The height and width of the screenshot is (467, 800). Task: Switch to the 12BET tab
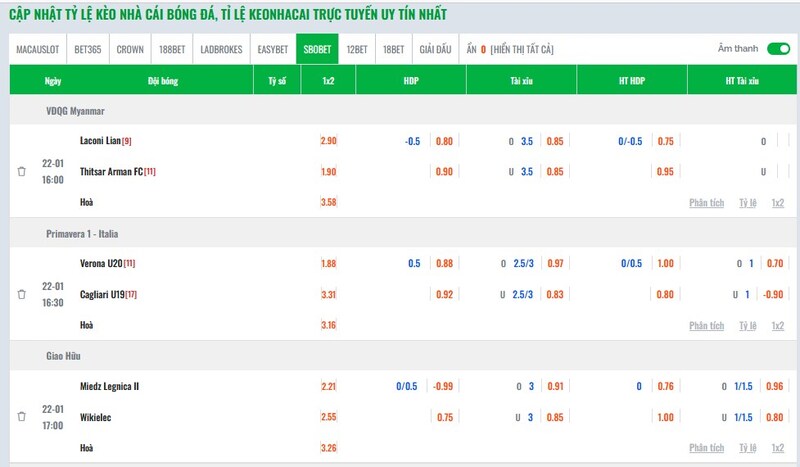357,49
